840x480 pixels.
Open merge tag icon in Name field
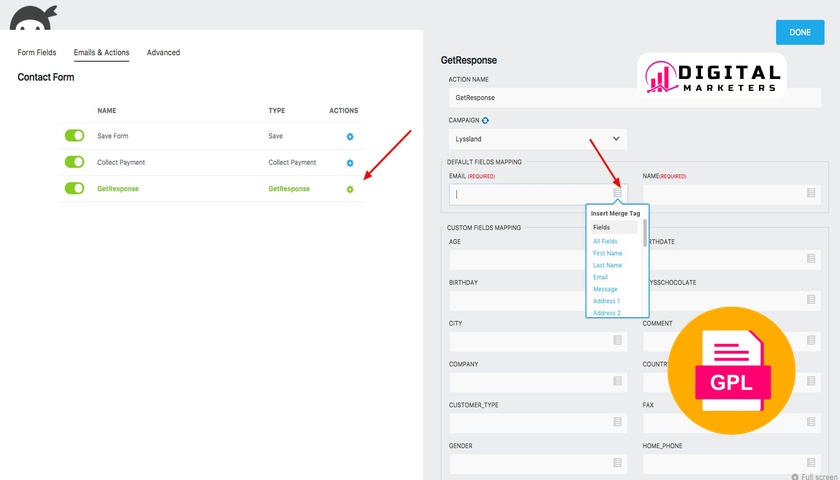coord(811,192)
